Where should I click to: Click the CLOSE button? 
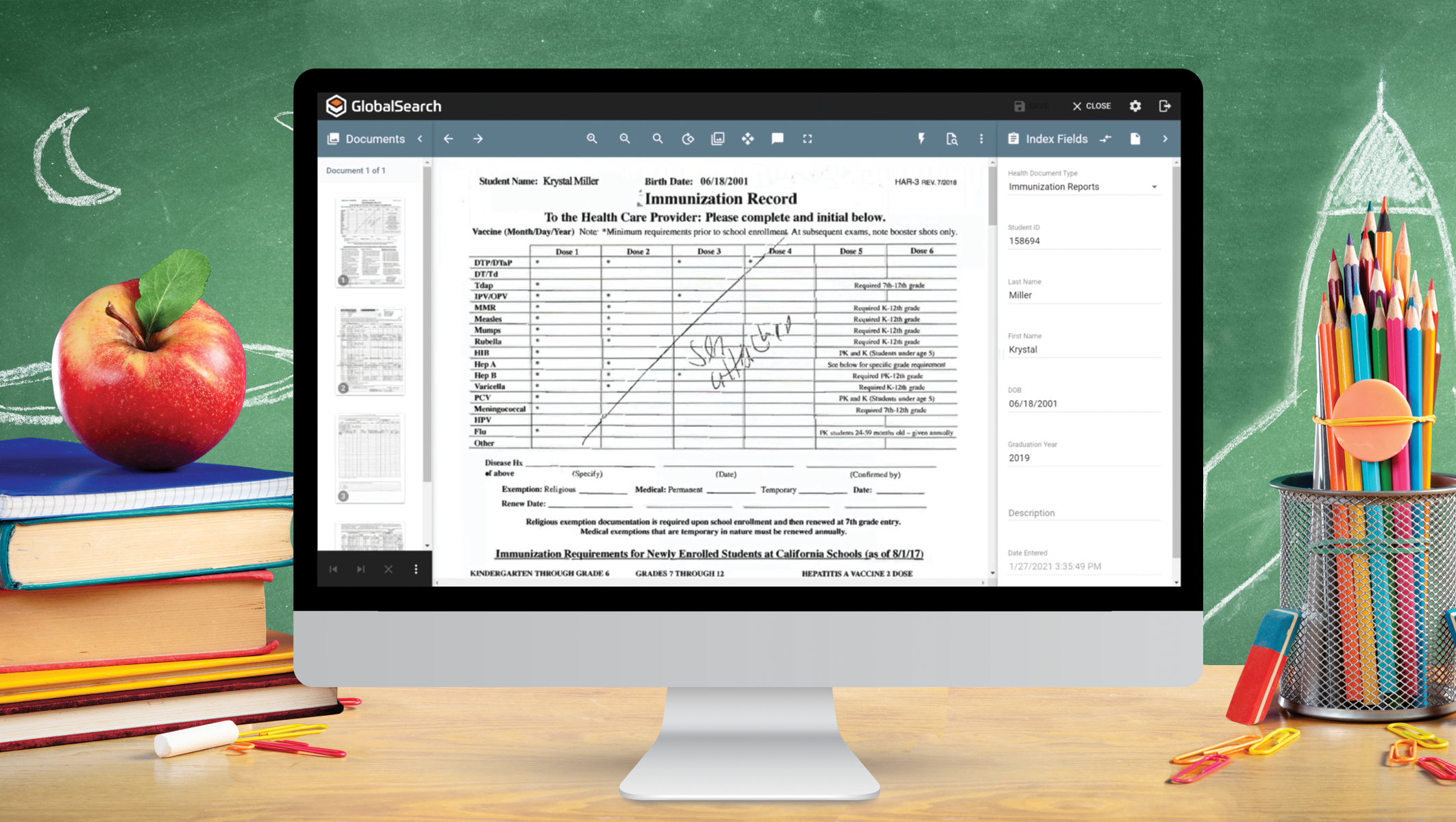pyautogui.click(x=1092, y=106)
